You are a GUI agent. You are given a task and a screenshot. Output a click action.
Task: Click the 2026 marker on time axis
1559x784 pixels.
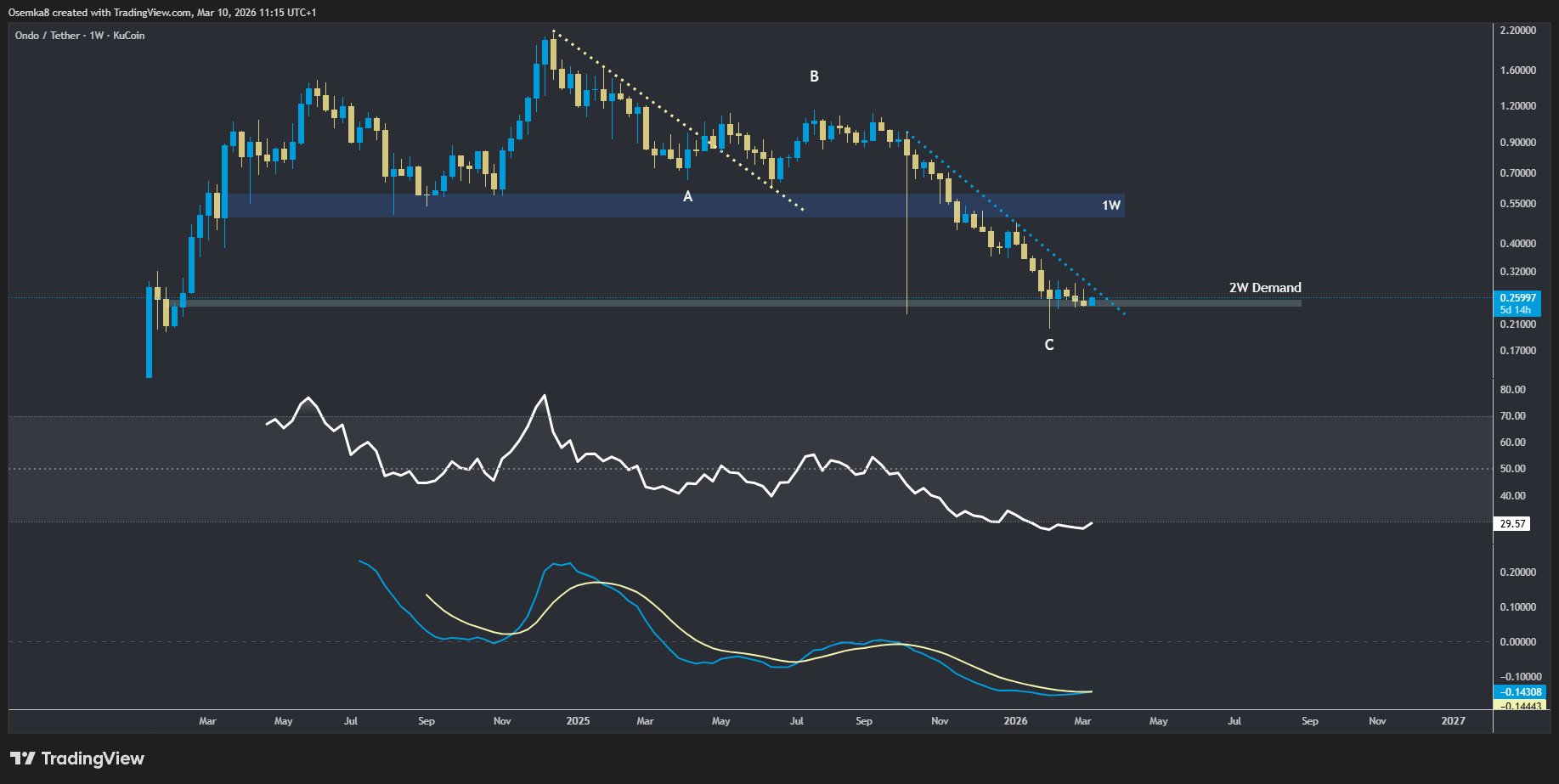coord(1015,721)
